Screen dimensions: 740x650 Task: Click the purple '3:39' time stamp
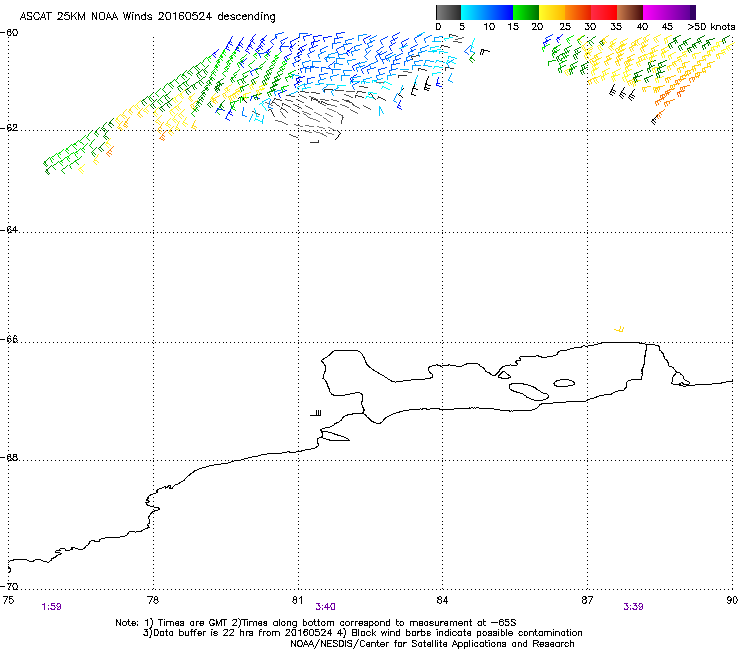[633, 607]
